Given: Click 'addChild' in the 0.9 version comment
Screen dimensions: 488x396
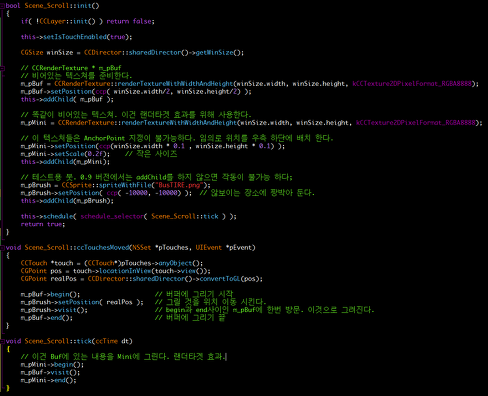Looking at the screenshot, I should pos(151,177).
